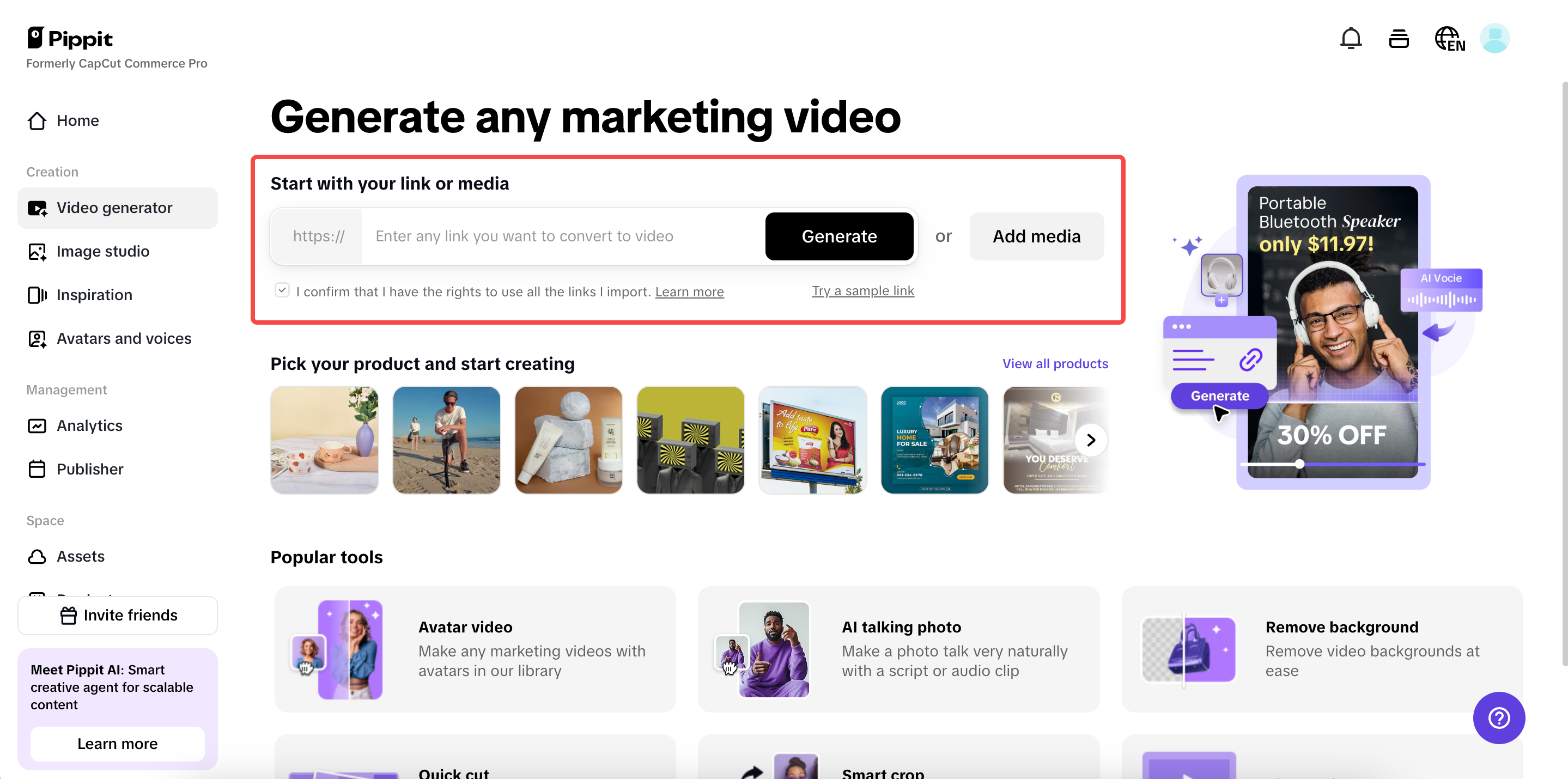Open the Publisher calendar item

click(x=89, y=468)
